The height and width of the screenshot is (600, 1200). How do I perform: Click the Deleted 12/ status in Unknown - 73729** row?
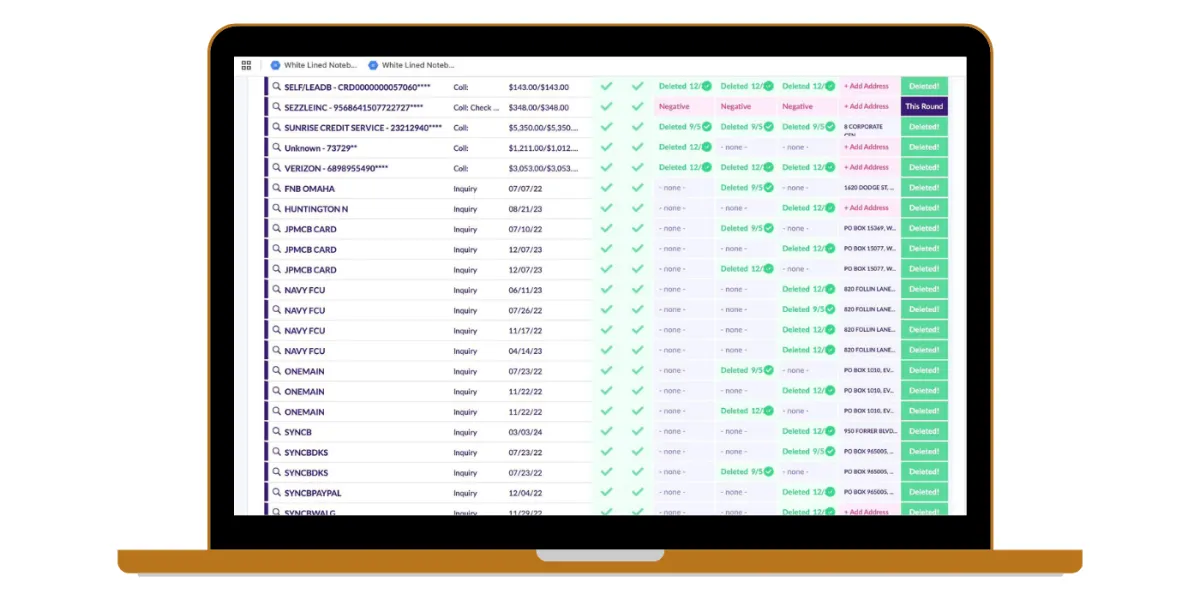(685, 148)
